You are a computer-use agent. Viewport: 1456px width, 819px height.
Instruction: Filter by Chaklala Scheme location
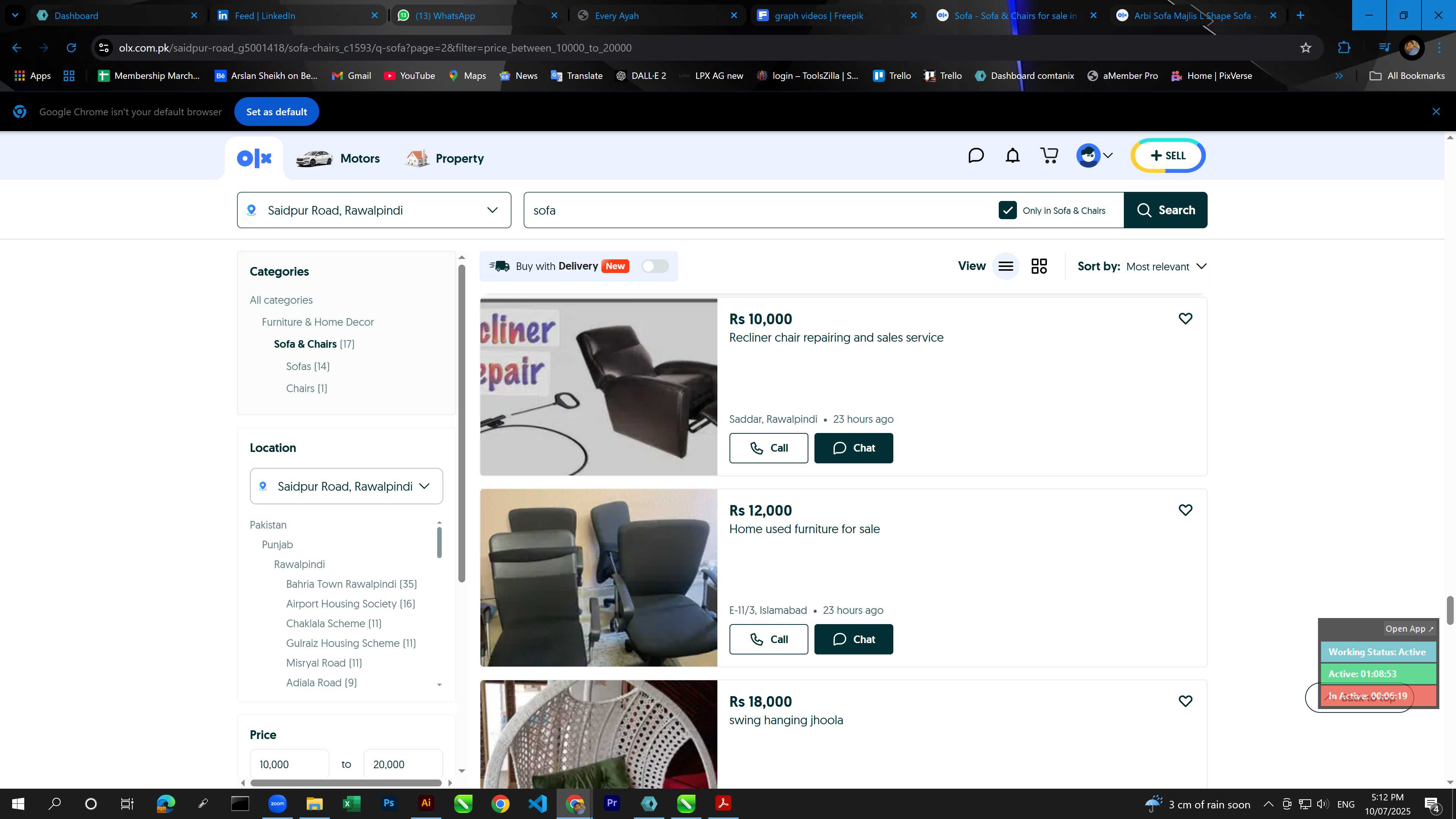[x=334, y=623]
